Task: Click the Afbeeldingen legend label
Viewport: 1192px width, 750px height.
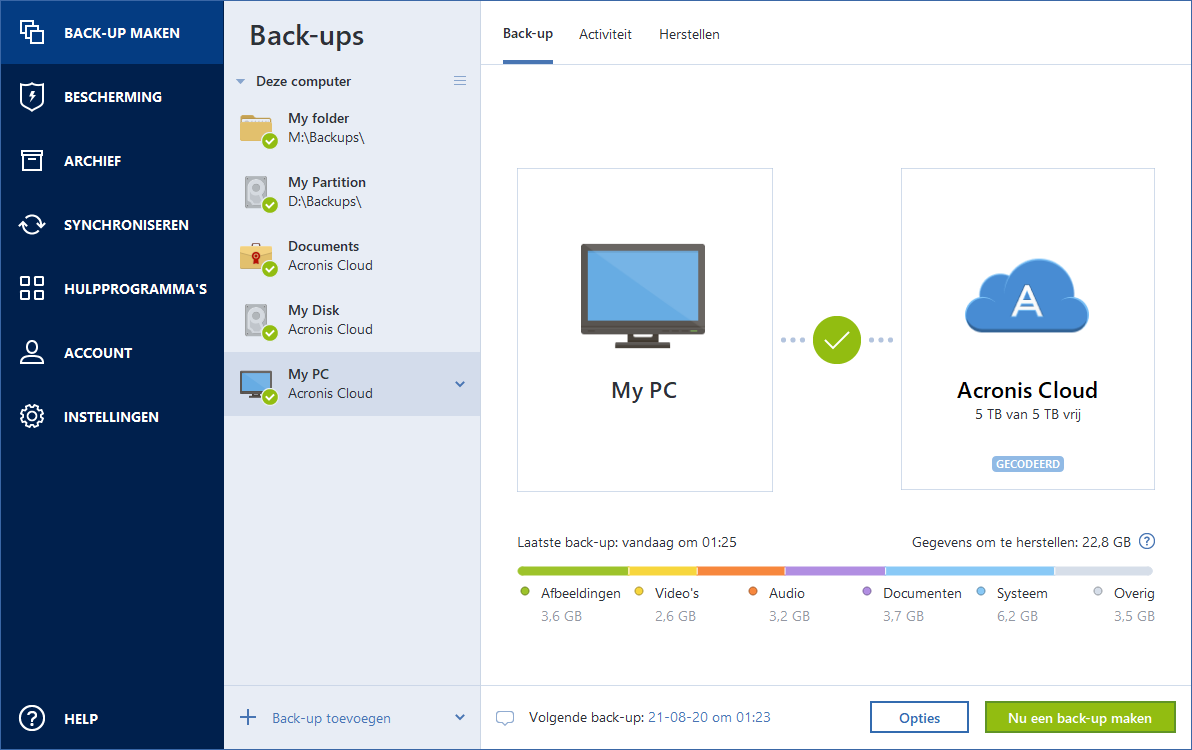Action: tap(581, 593)
